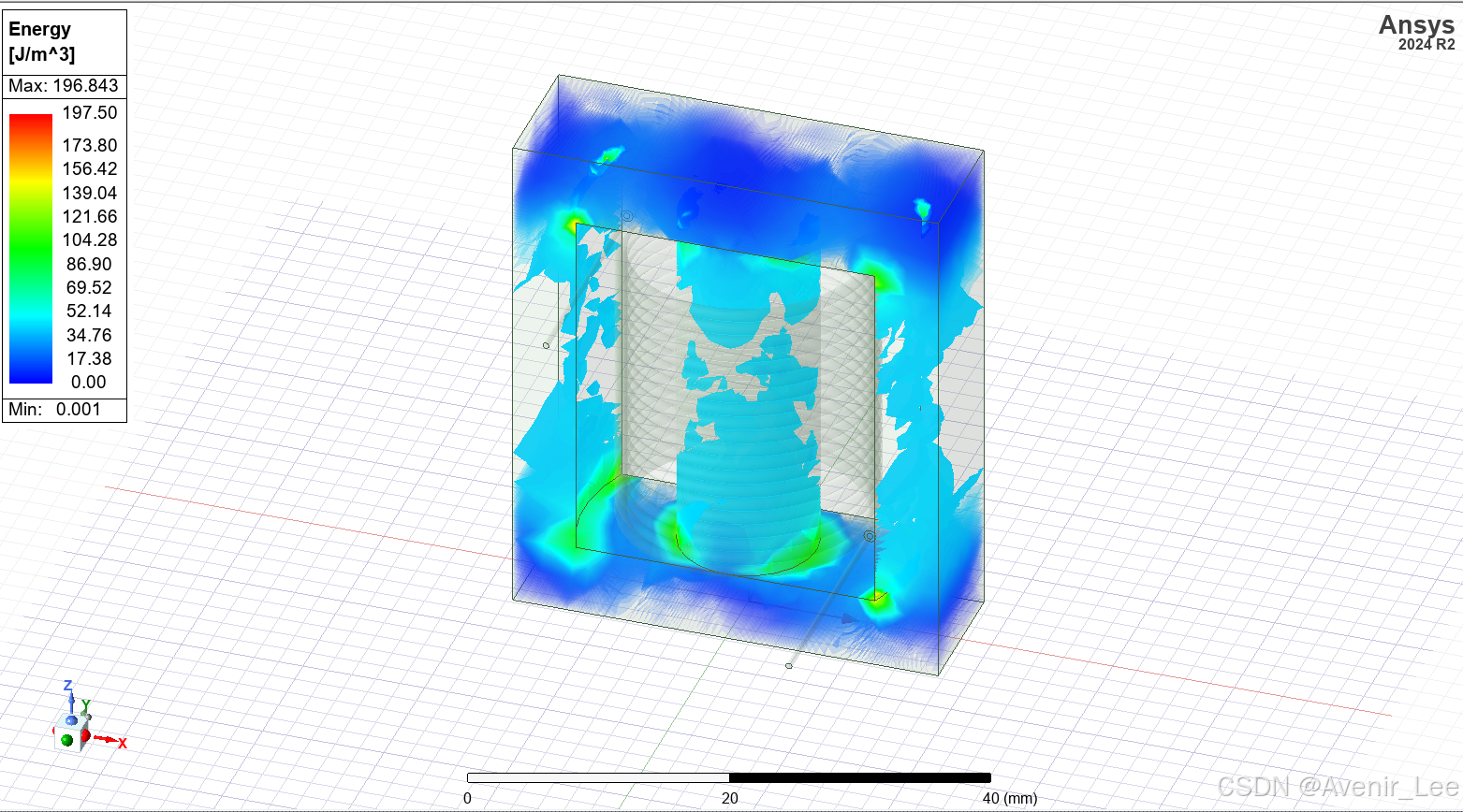Click the 69.52 legend value

coord(90,287)
